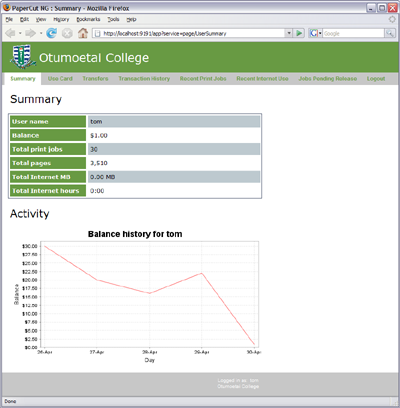Image resolution: width=400 pixels, height=408 pixels.
Task: Click the total pages value 3,510
Action: (99, 163)
